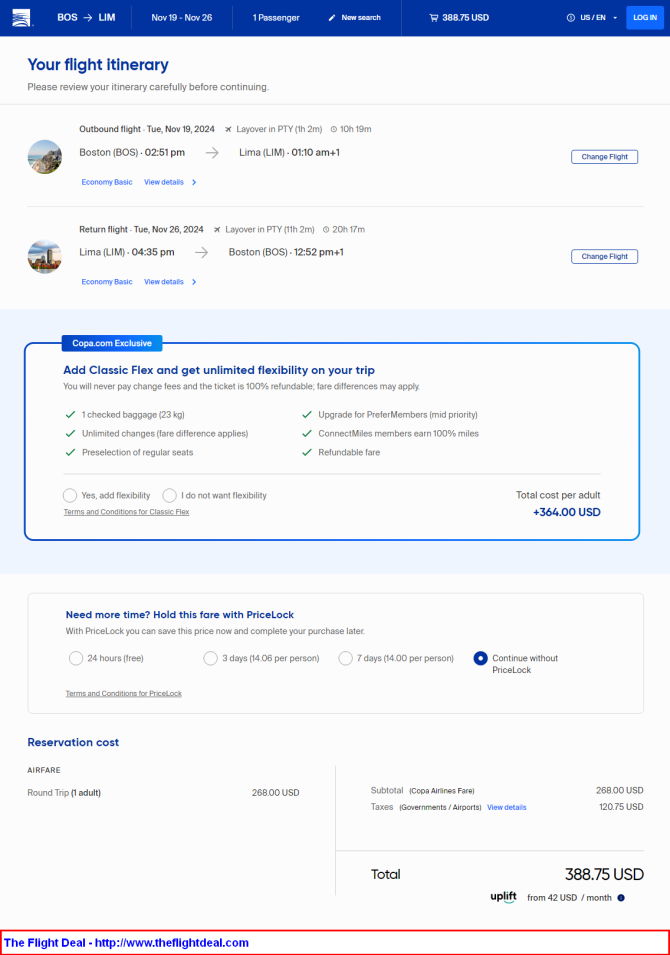Choose 3 days PriceLock option
This screenshot has height=955, width=670.
[x=210, y=658]
